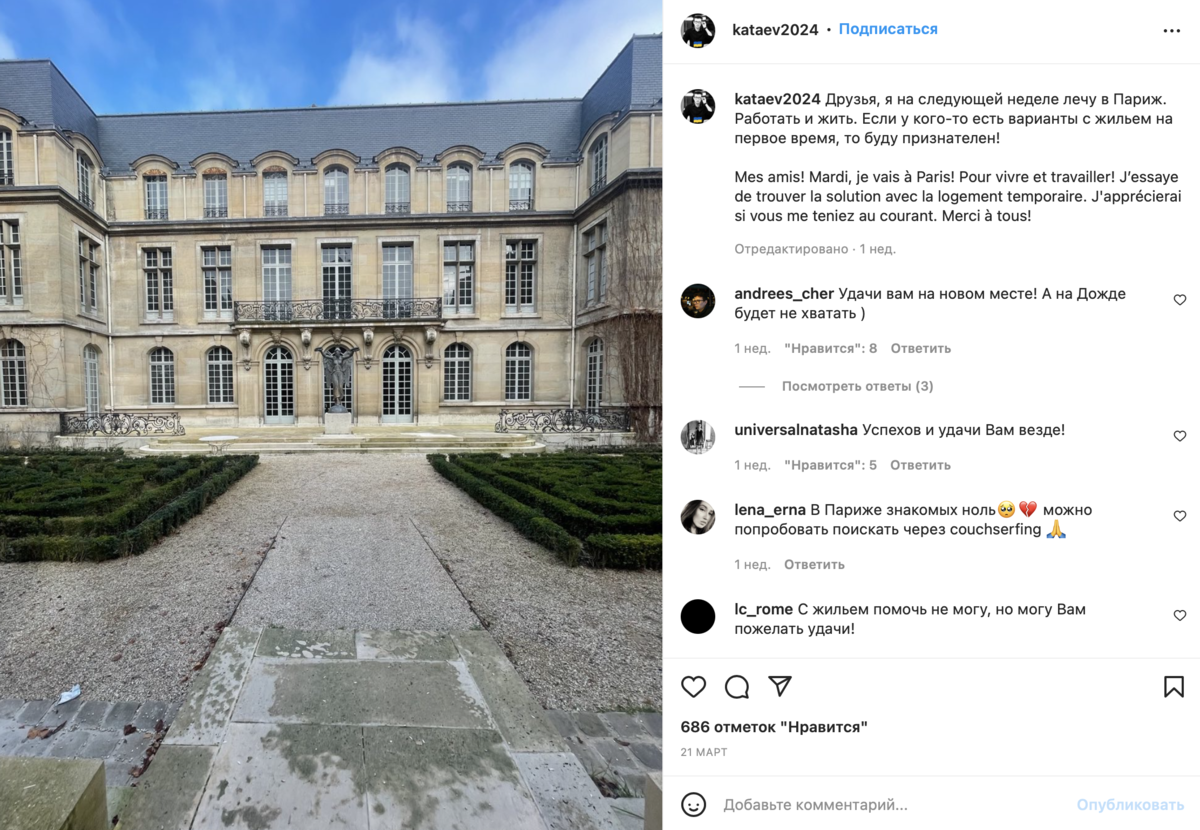Reply to andrees_cher's comment via "Ответить"
The width and height of the screenshot is (1200, 830).
tap(920, 348)
